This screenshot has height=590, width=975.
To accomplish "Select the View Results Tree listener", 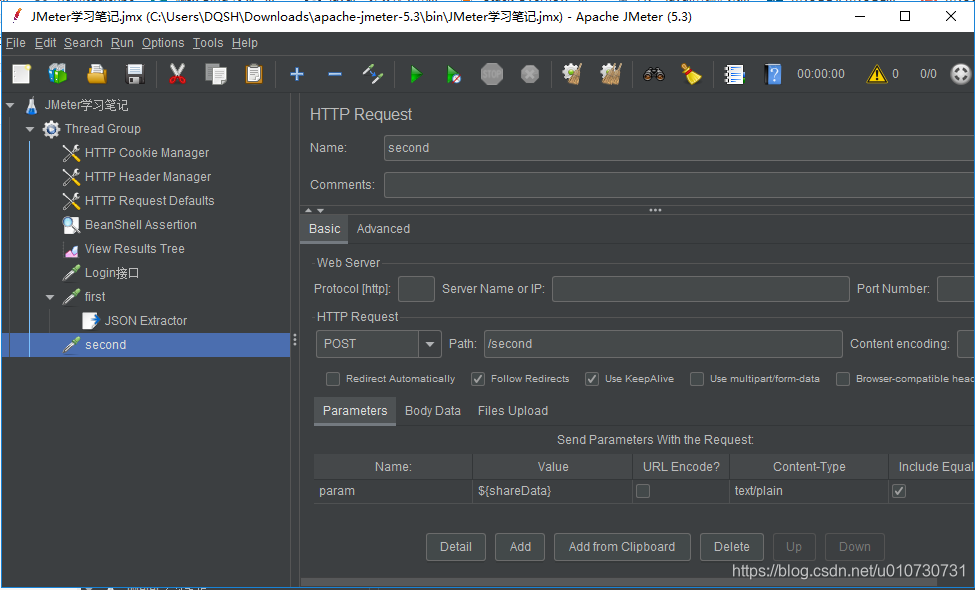I will point(134,249).
